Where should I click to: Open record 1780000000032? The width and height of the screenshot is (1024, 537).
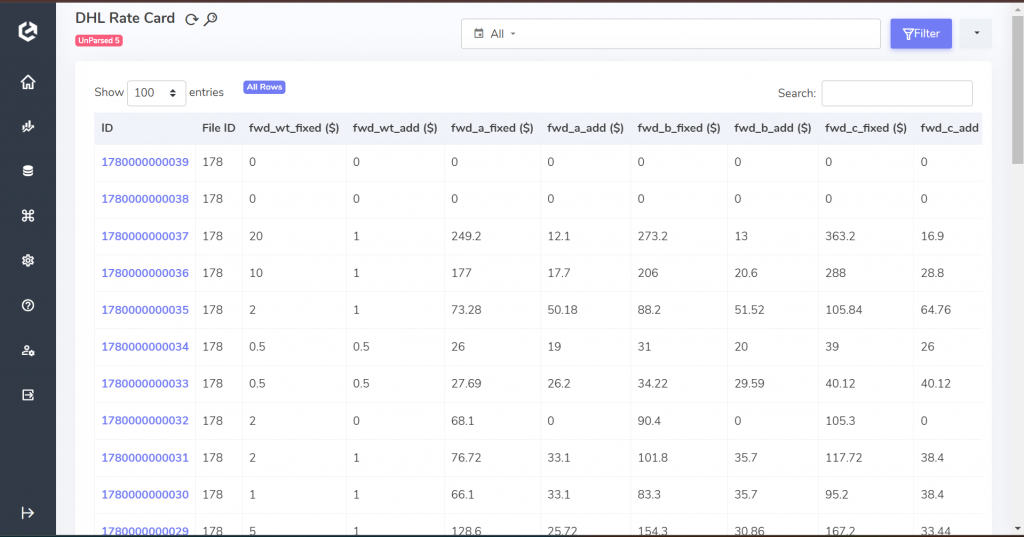tap(145, 421)
